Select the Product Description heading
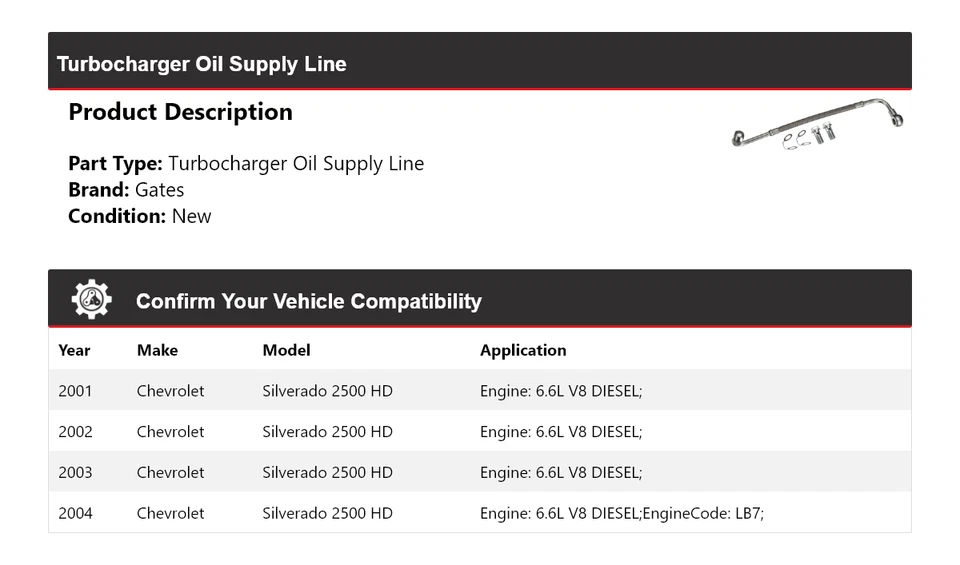This screenshot has width=960, height=565. (x=180, y=112)
